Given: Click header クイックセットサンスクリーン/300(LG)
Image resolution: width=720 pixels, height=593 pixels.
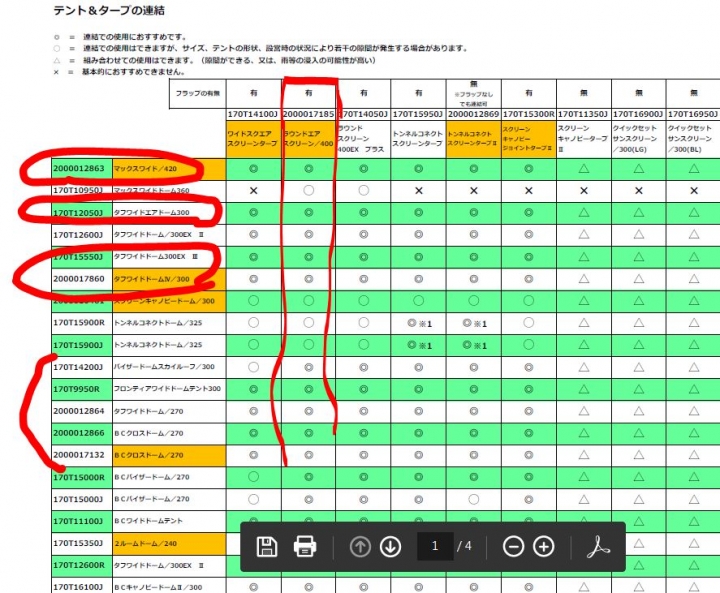Looking at the screenshot, I should click(639, 139).
